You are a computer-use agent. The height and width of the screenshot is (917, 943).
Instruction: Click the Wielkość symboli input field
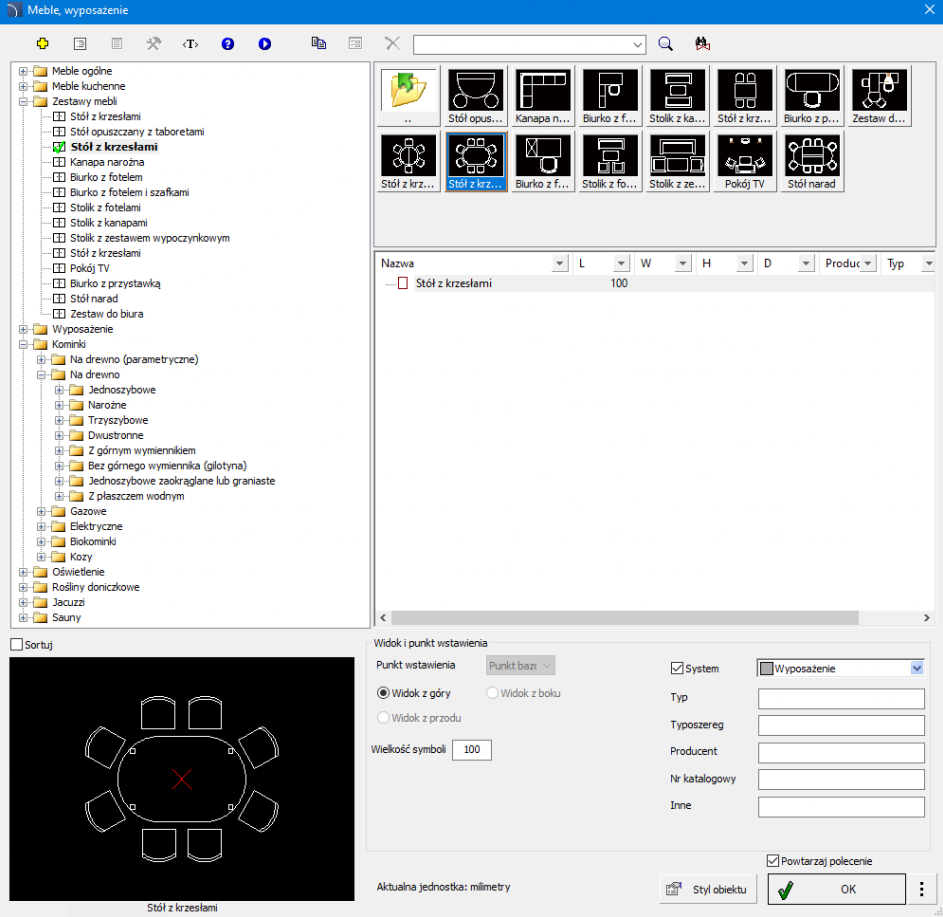coord(471,749)
